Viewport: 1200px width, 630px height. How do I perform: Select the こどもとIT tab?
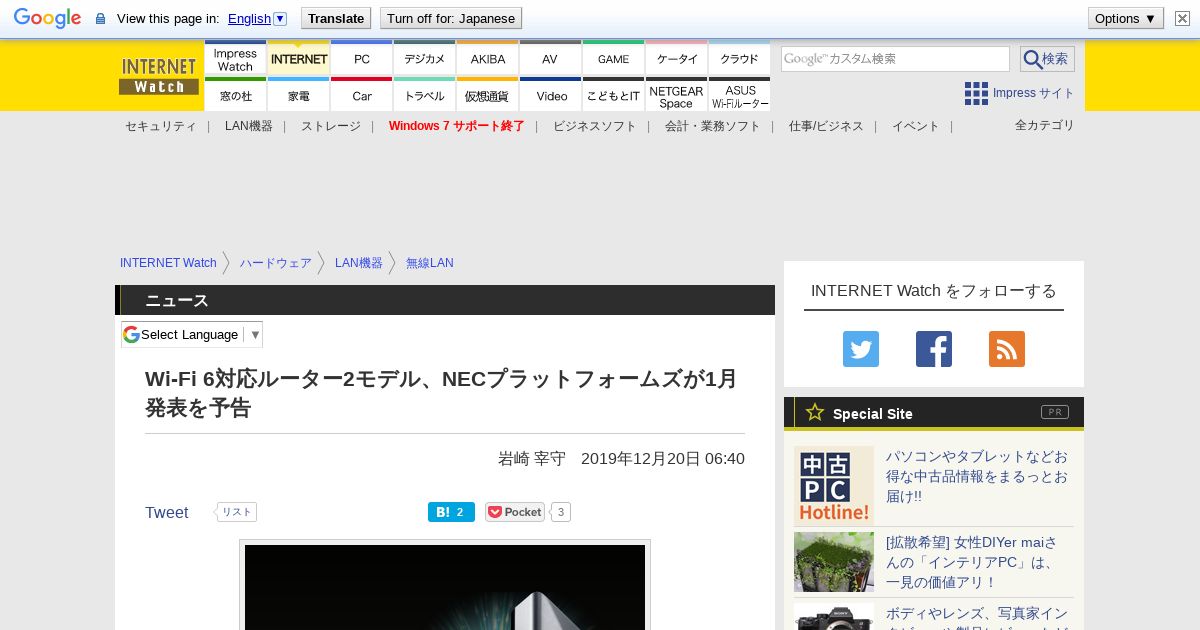point(613,95)
